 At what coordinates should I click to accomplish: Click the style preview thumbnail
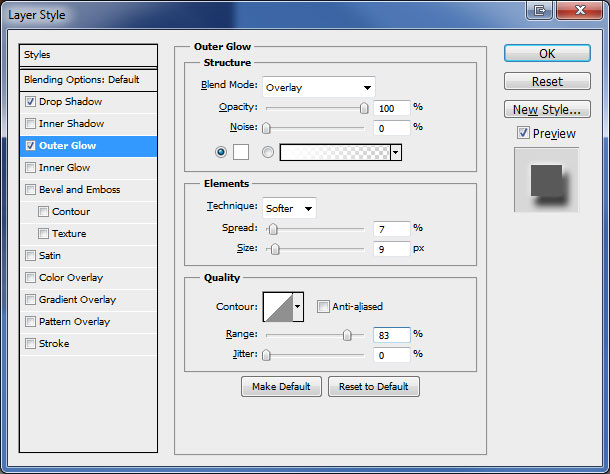(x=545, y=181)
